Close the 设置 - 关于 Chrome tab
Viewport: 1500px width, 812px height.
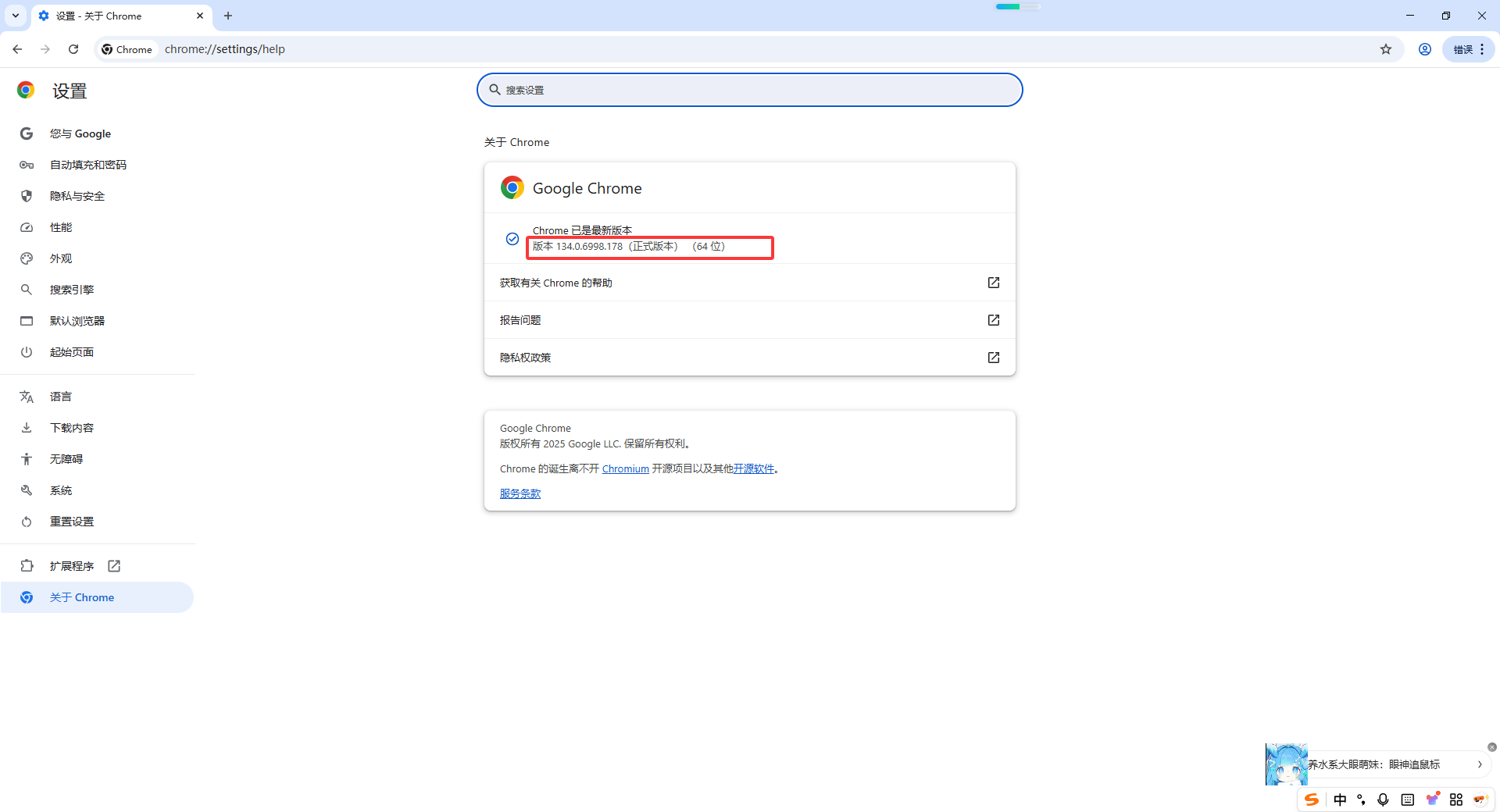pyautogui.click(x=200, y=16)
